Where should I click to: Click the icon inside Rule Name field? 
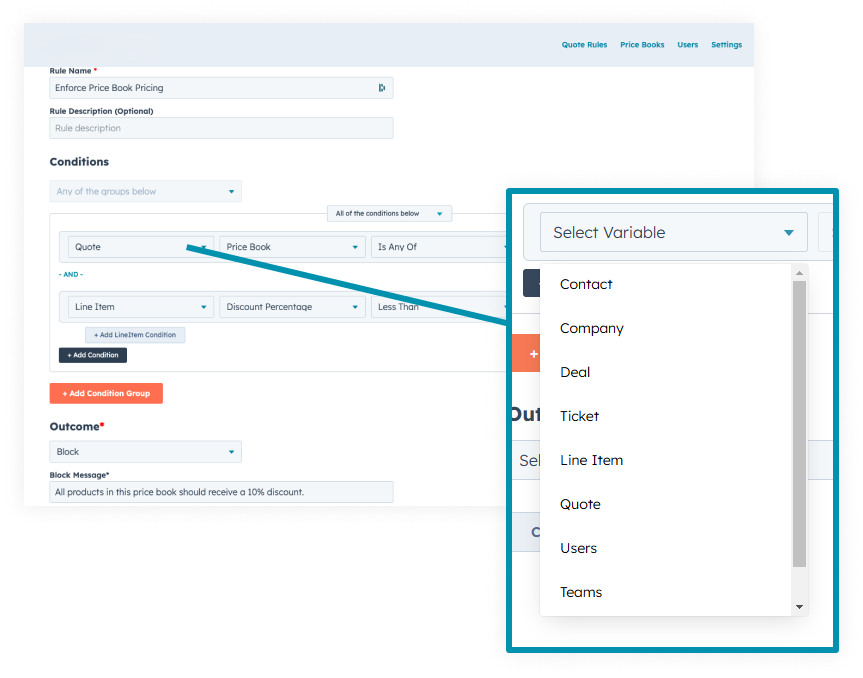click(x=382, y=88)
